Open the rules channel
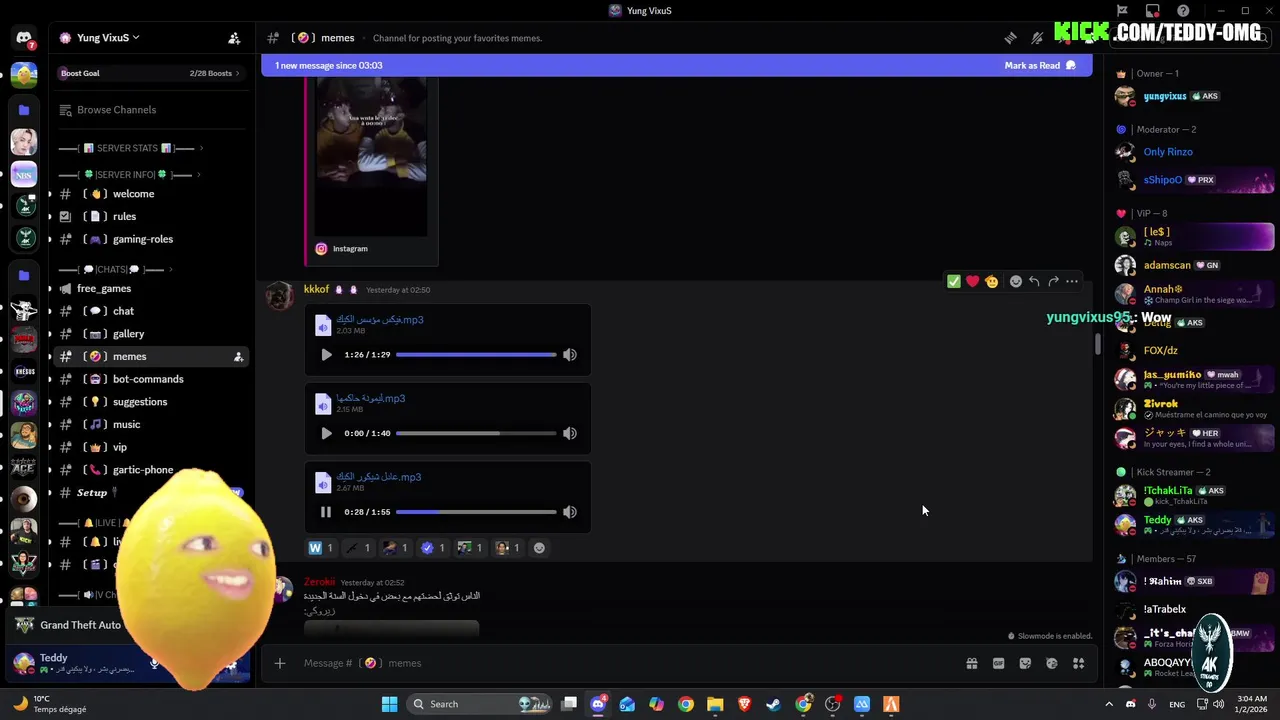Image resolution: width=1280 pixels, height=720 pixels. tap(150, 216)
